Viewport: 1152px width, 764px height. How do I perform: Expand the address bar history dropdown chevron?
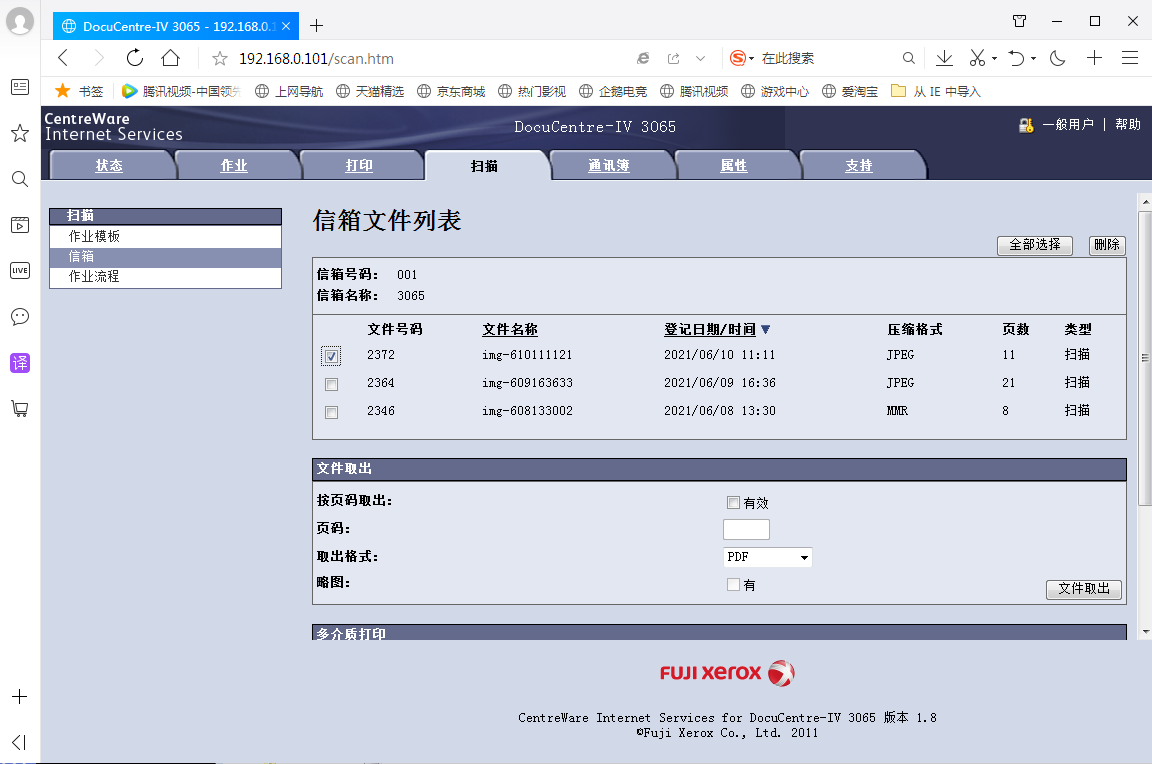coord(701,59)
